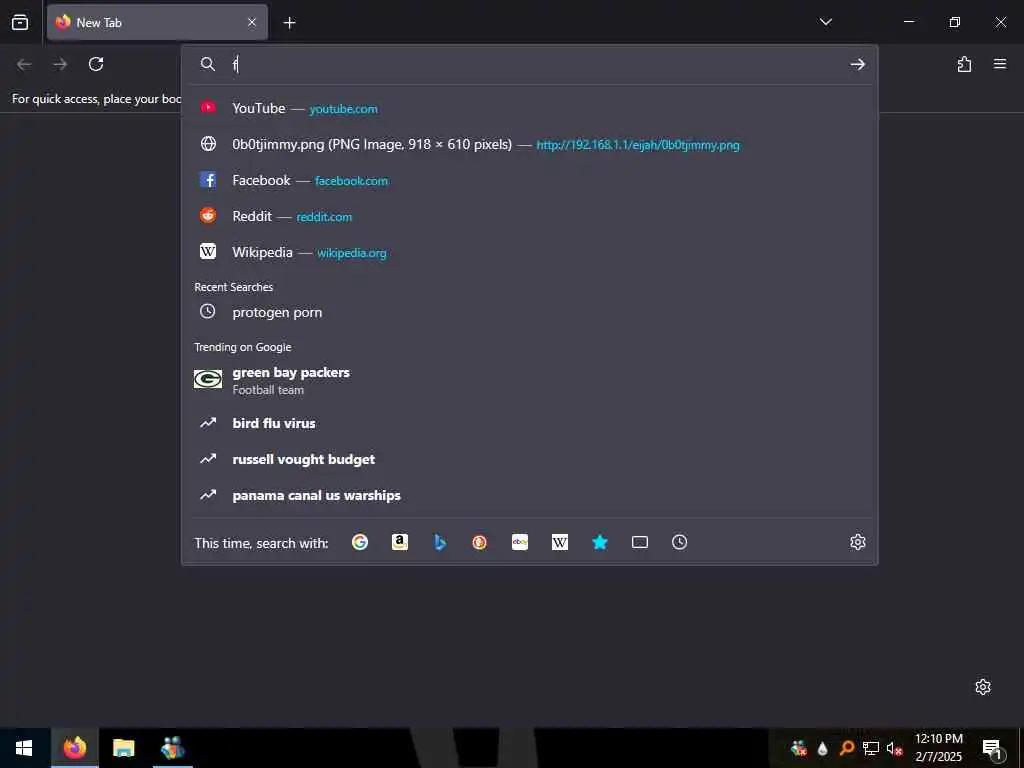Open the two-people app in taskbar
The image size is (1024, 768).
[173, 748]
